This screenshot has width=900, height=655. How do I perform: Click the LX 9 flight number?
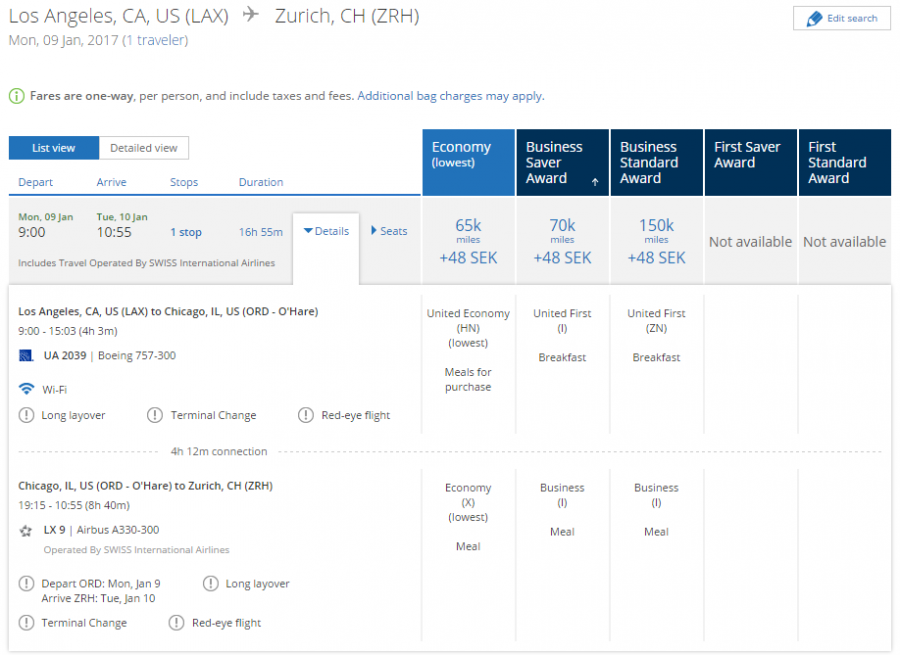click(x=55, y=530)
